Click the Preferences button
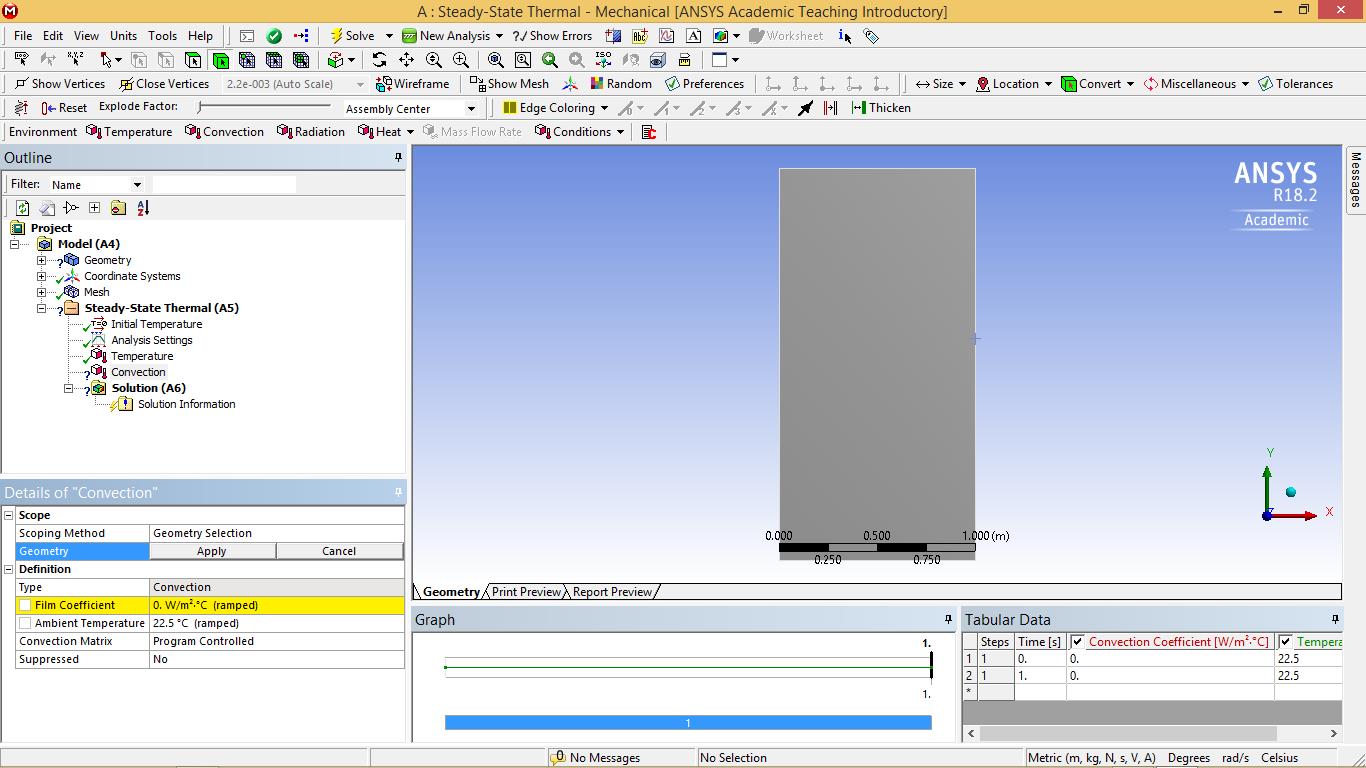 click(704, 84)
